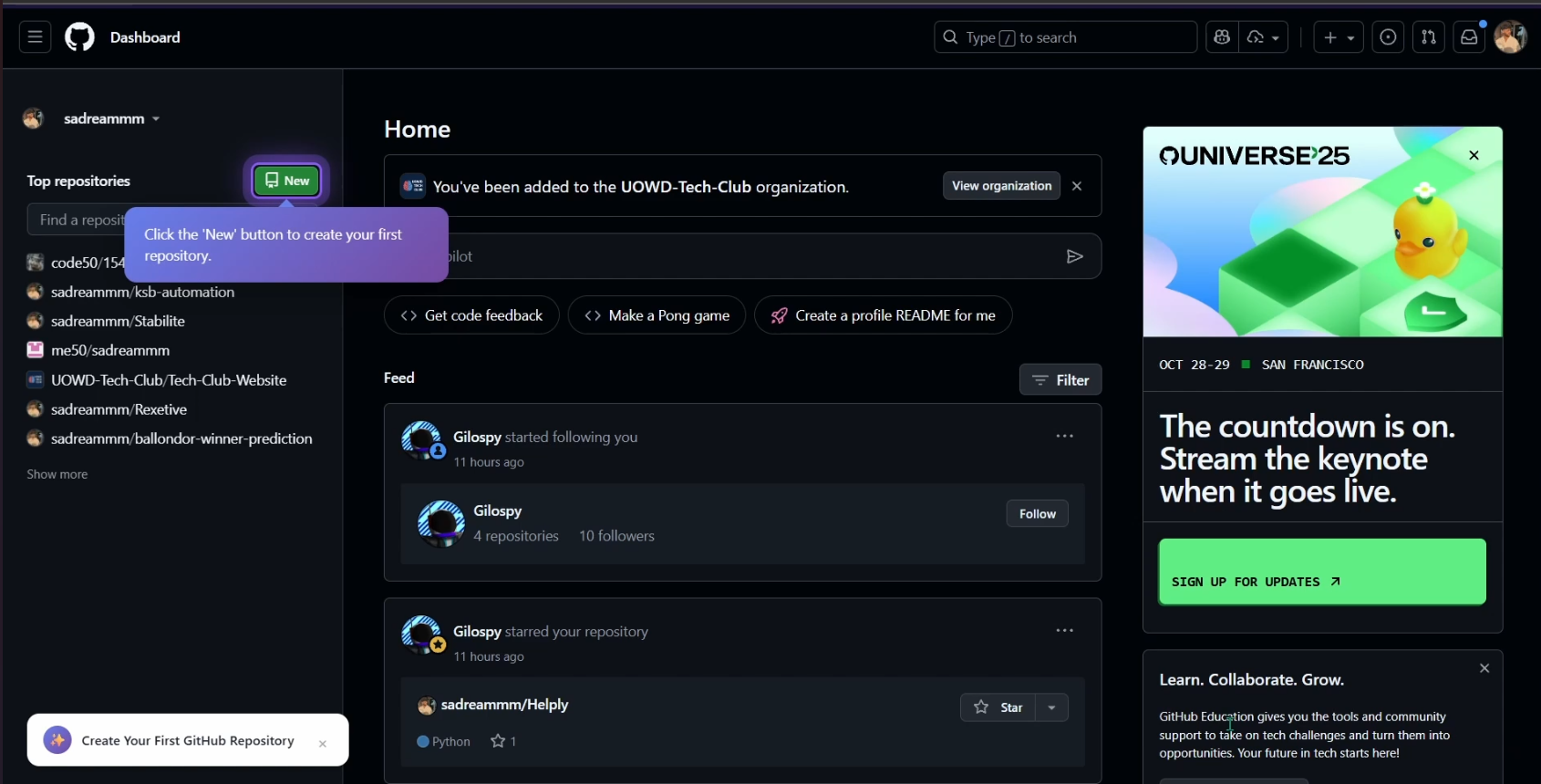Click the star count on Helply card
The height and width of the screenshot is (784, 1541).
(503, 741)
